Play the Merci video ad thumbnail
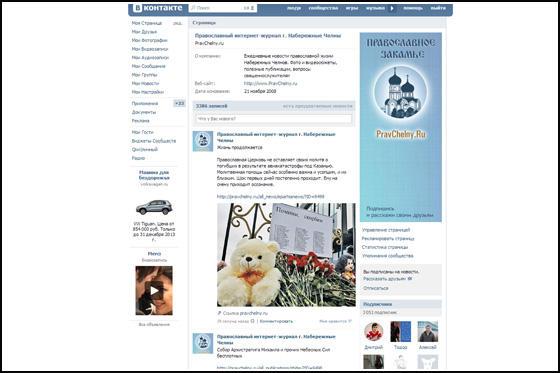This screenshot has width=560, height=373. tap(154, 290)
